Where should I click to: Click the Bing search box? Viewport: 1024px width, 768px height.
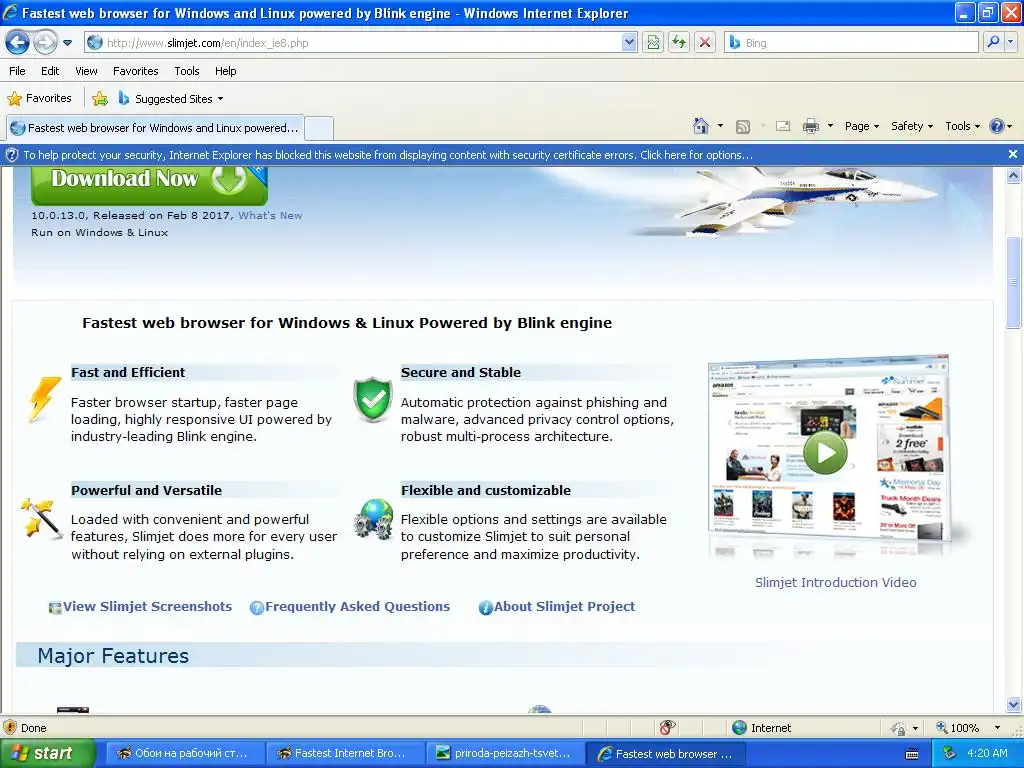click(x=852, y=42)
